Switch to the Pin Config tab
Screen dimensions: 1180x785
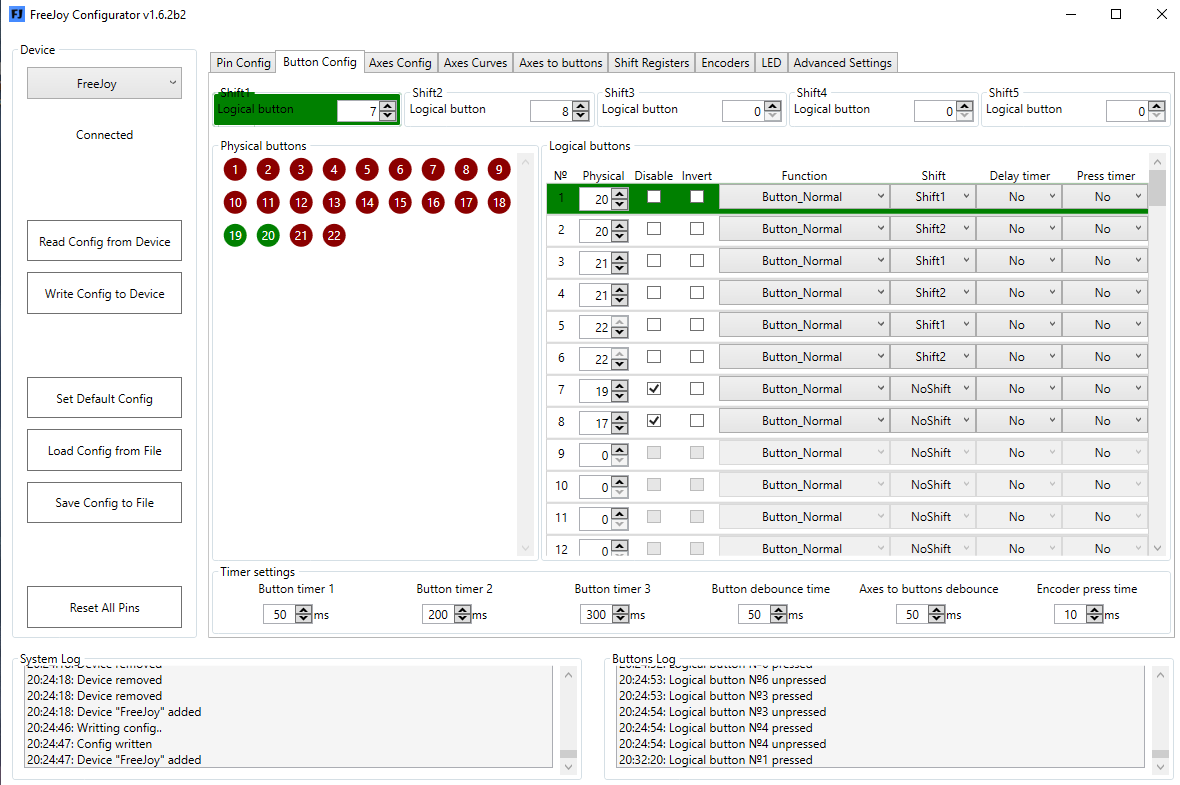(243, 62)
